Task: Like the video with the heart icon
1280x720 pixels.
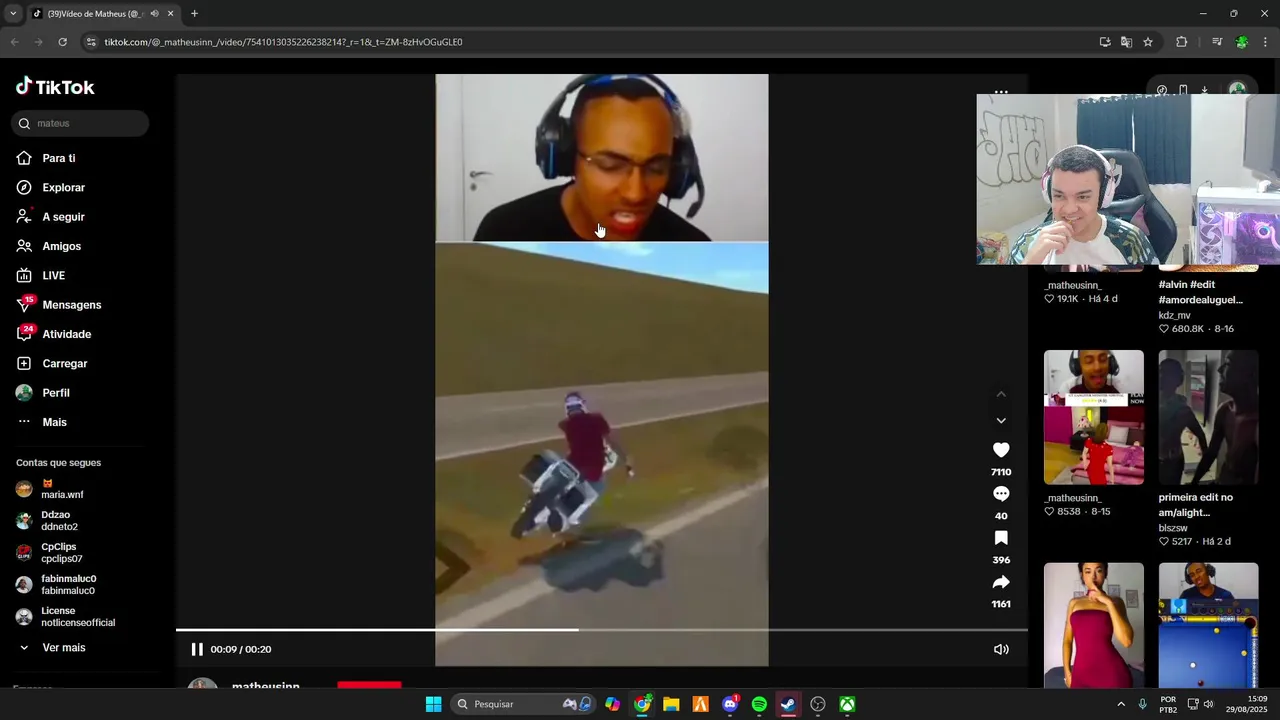Action: point(1001,450)
